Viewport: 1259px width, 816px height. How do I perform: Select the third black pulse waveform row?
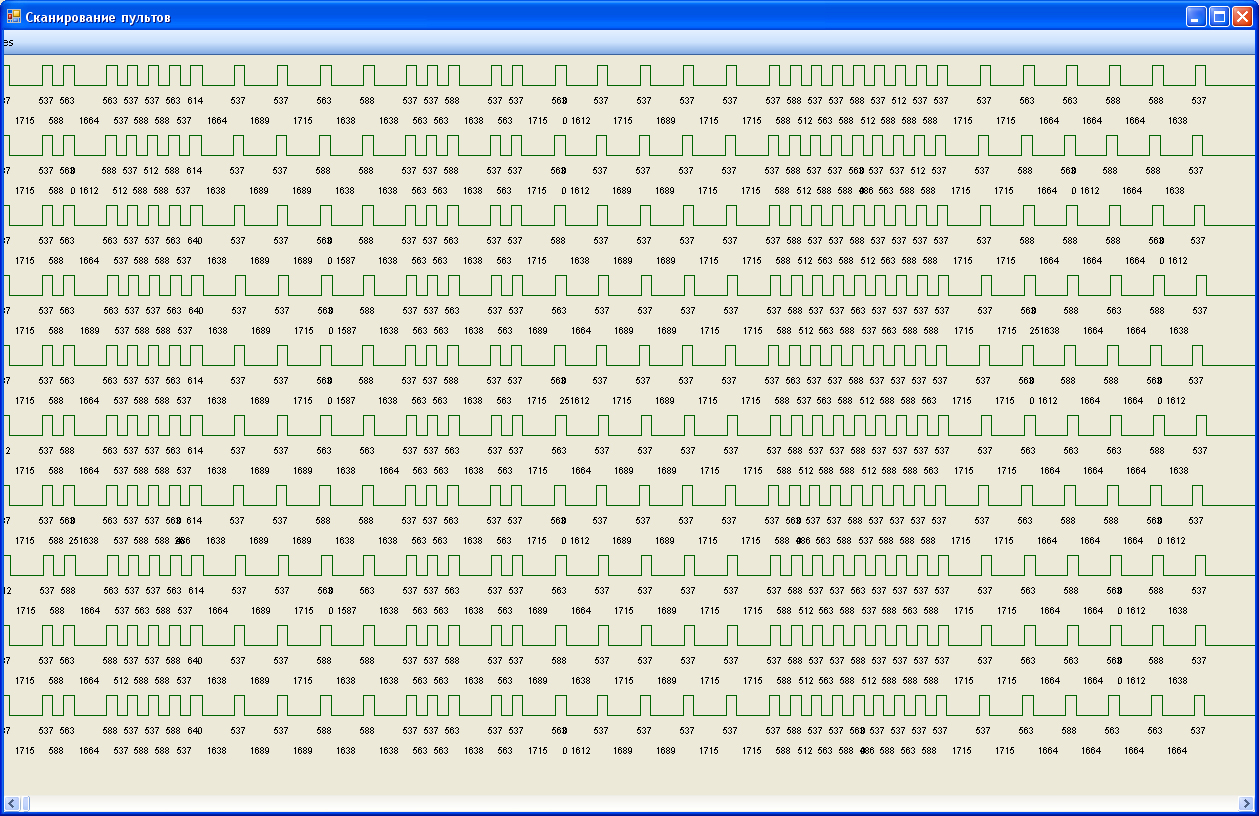click(x=629, y=215)
